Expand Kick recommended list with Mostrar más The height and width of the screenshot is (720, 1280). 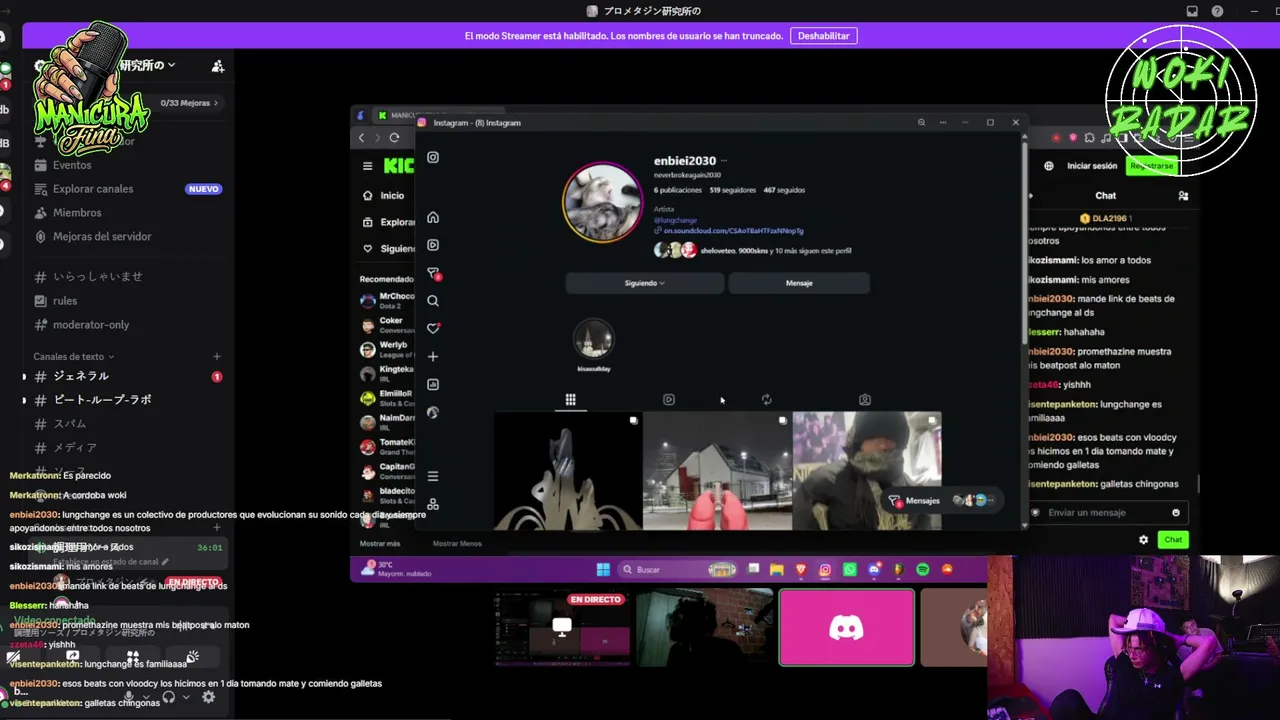380,544
